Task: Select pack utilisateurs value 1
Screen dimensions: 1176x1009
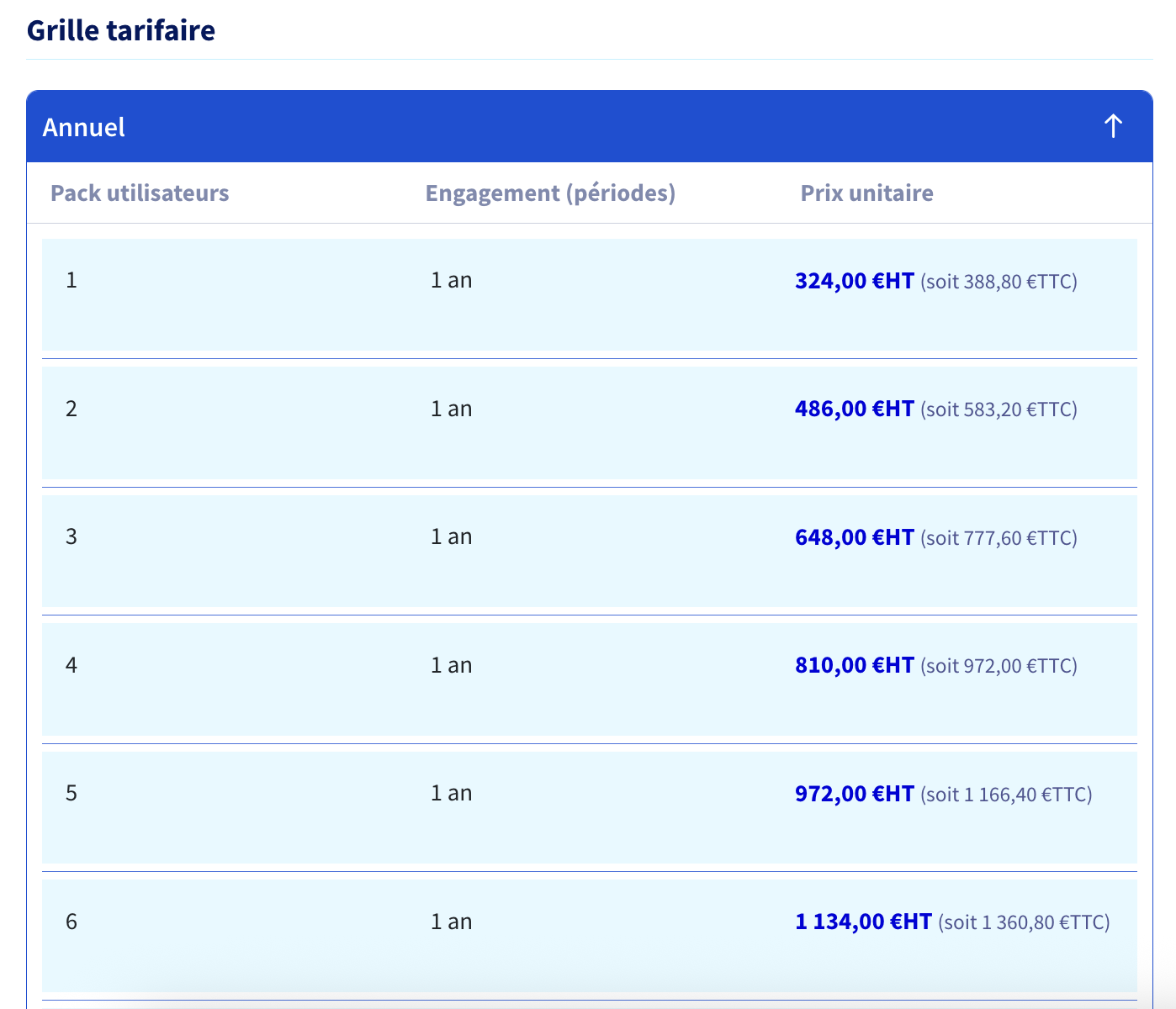Action: coord(72,280)
